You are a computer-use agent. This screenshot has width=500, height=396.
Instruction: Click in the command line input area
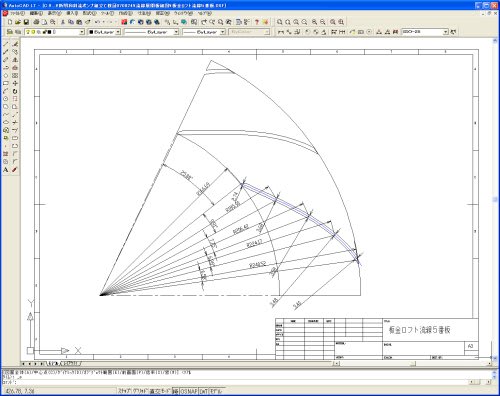click(x=233, y=382)
